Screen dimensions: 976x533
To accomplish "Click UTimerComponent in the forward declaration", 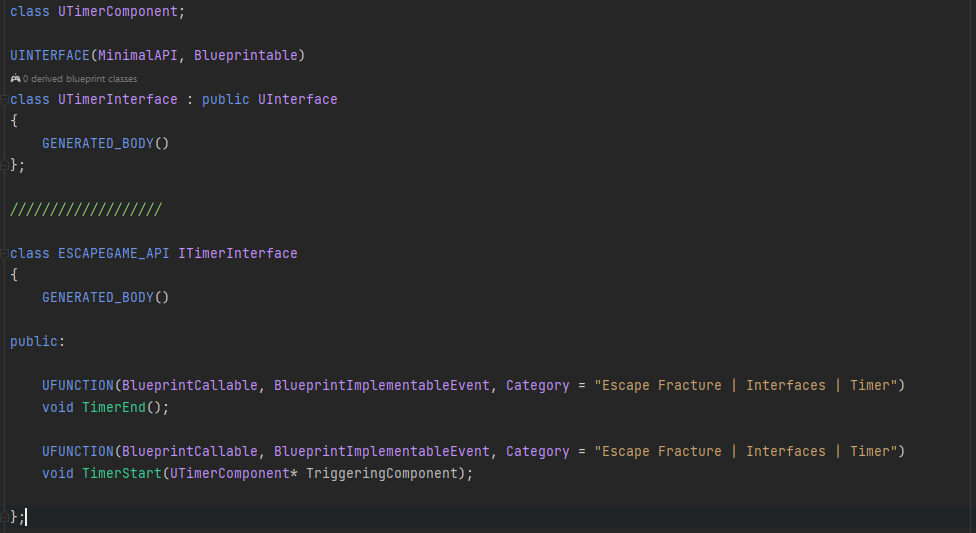I will click(x=118, y=11).
